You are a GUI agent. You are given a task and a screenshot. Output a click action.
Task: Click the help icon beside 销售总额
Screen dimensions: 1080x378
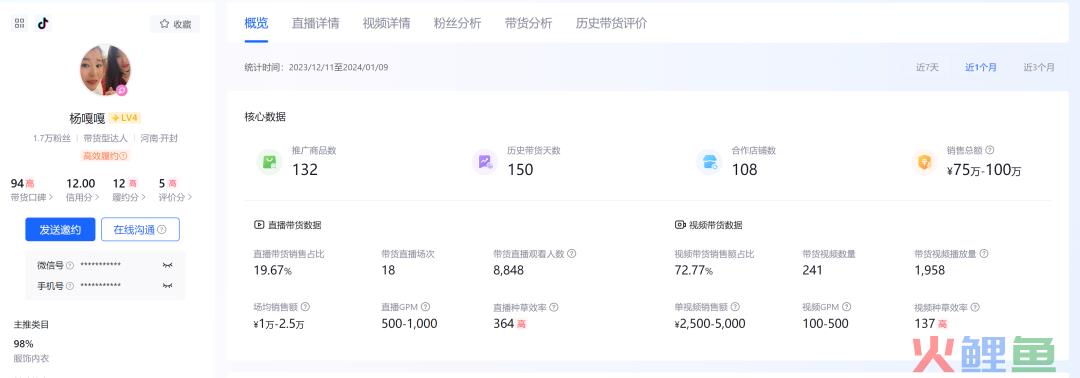990,150
